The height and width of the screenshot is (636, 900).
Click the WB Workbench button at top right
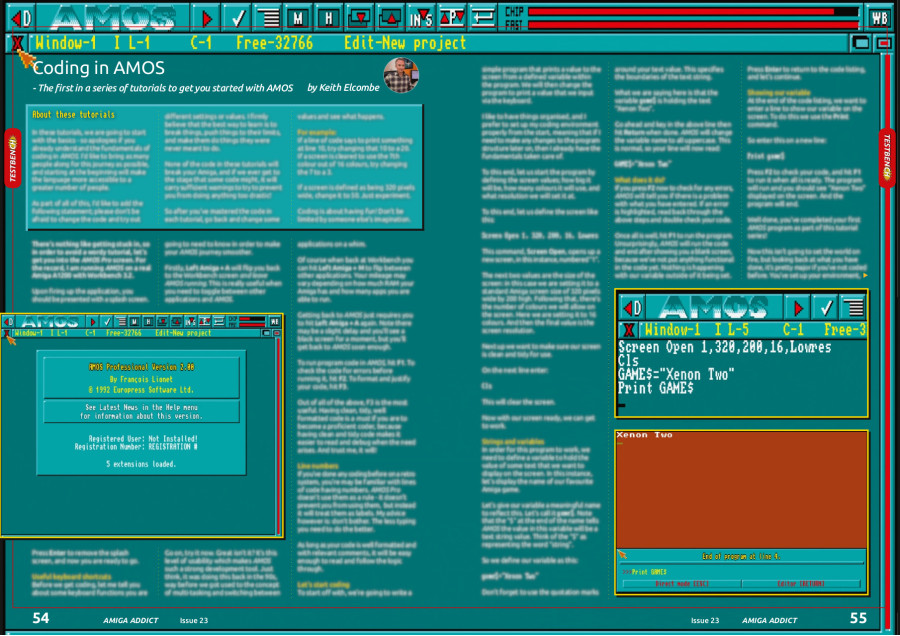tap(879, 18)
